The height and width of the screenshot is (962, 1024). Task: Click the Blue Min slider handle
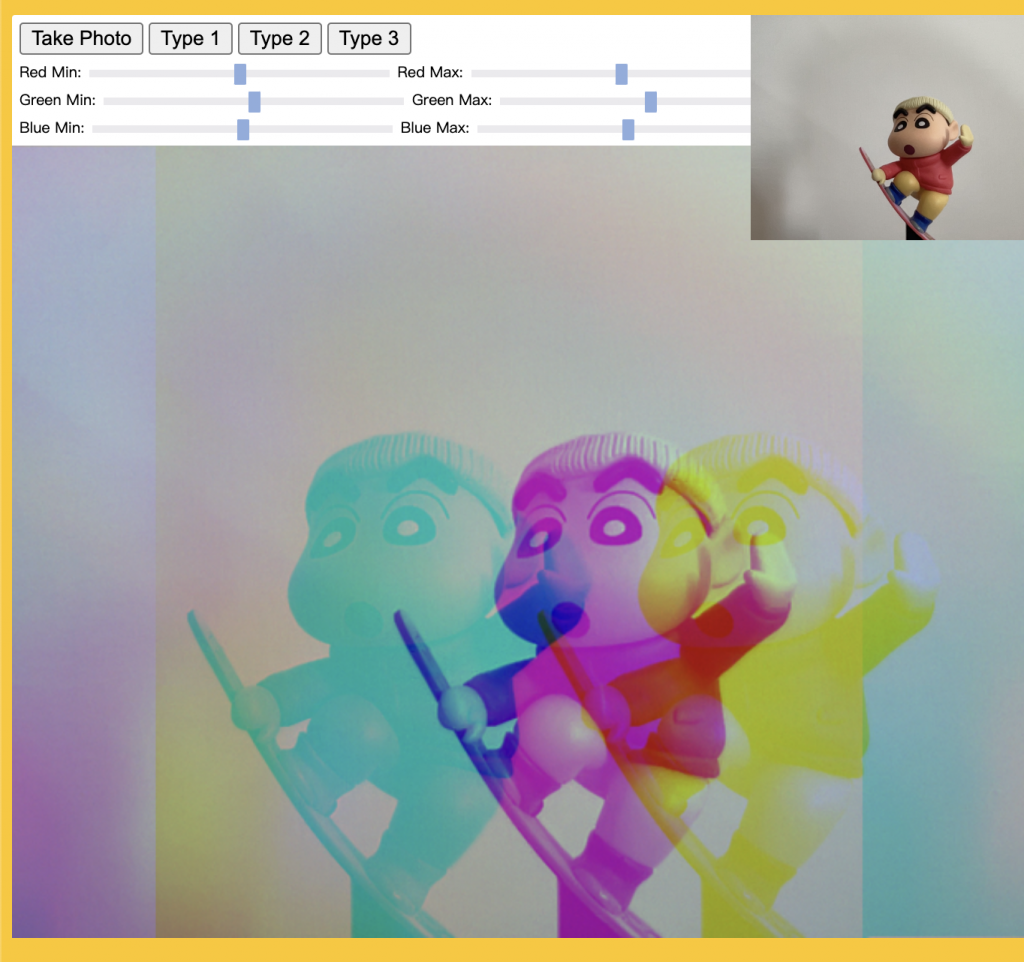pos(243,129)
